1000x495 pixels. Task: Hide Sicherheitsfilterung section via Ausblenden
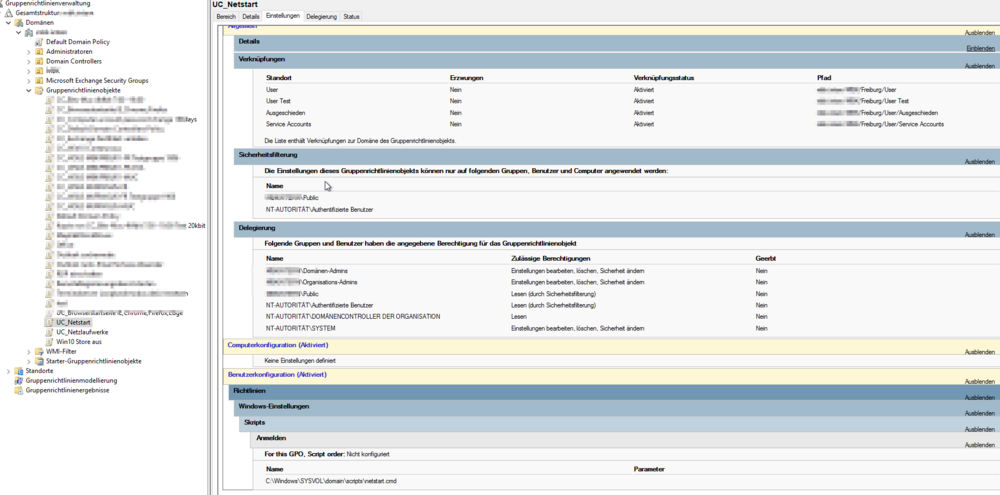click(x=979, y=162)
